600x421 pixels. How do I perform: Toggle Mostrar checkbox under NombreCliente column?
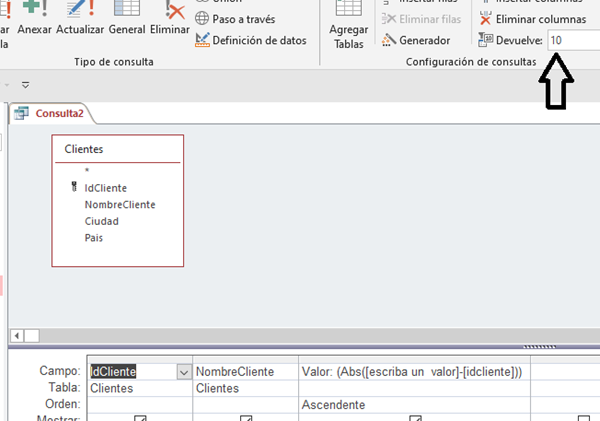(x=246, y=417)
